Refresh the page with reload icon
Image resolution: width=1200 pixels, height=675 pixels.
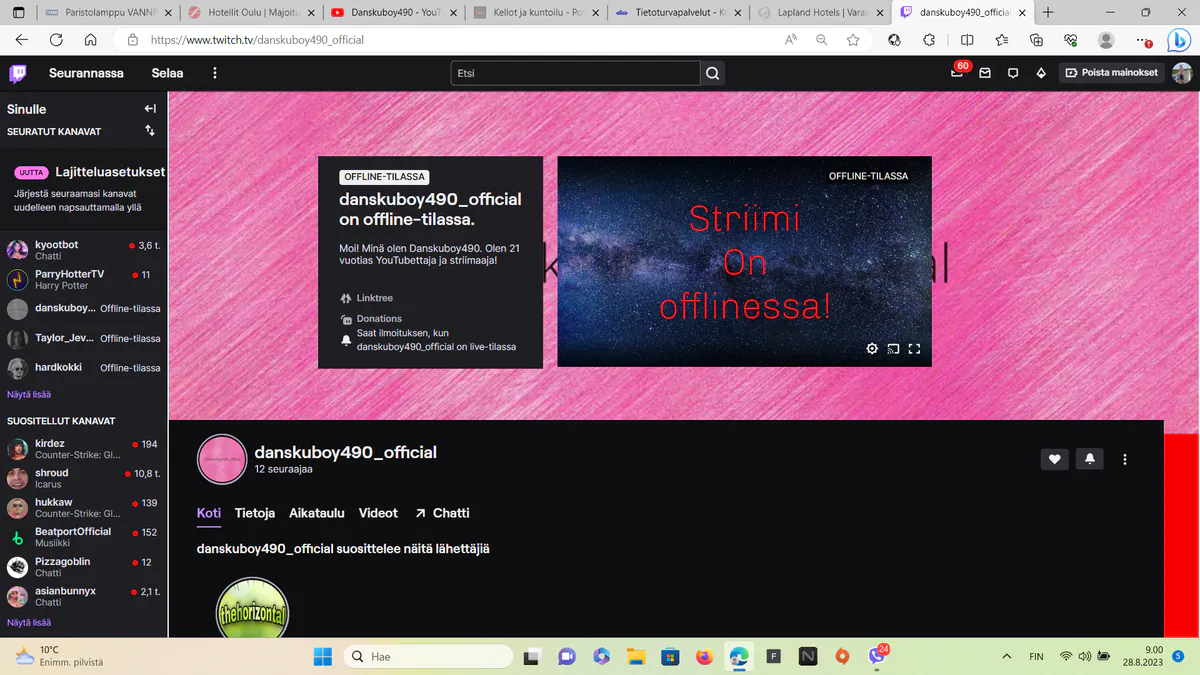coord(56,40)
